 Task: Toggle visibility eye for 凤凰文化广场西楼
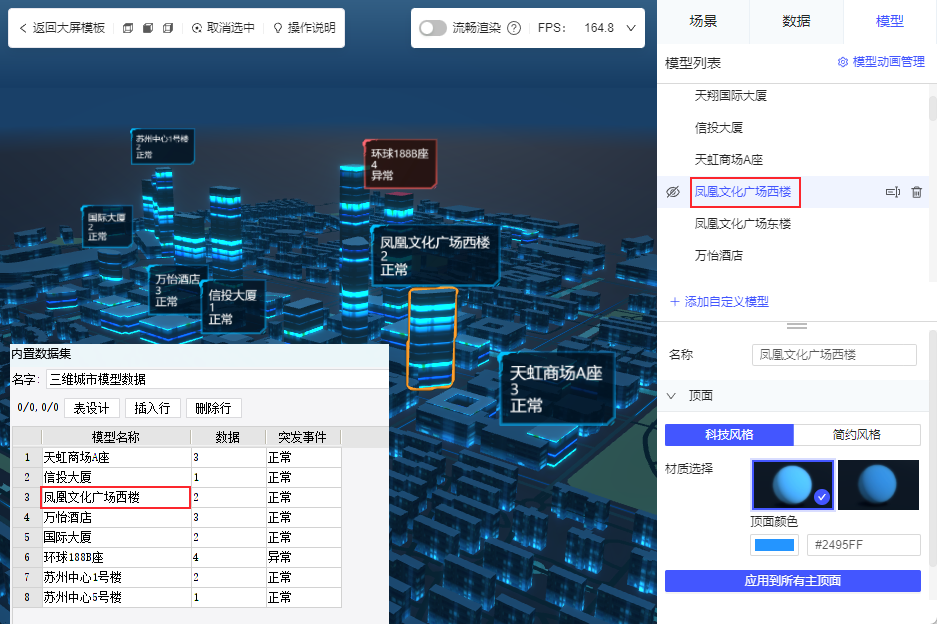click(673, 192)
